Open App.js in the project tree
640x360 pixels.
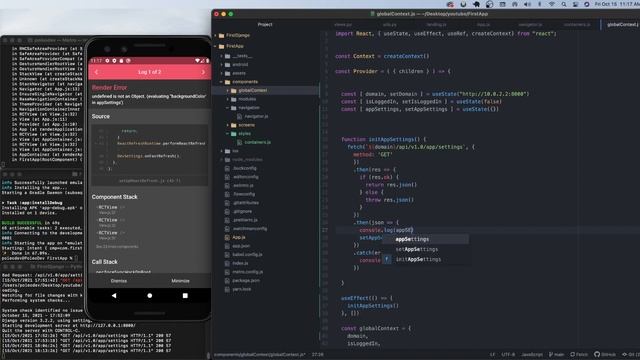click(x=239, y=237)
